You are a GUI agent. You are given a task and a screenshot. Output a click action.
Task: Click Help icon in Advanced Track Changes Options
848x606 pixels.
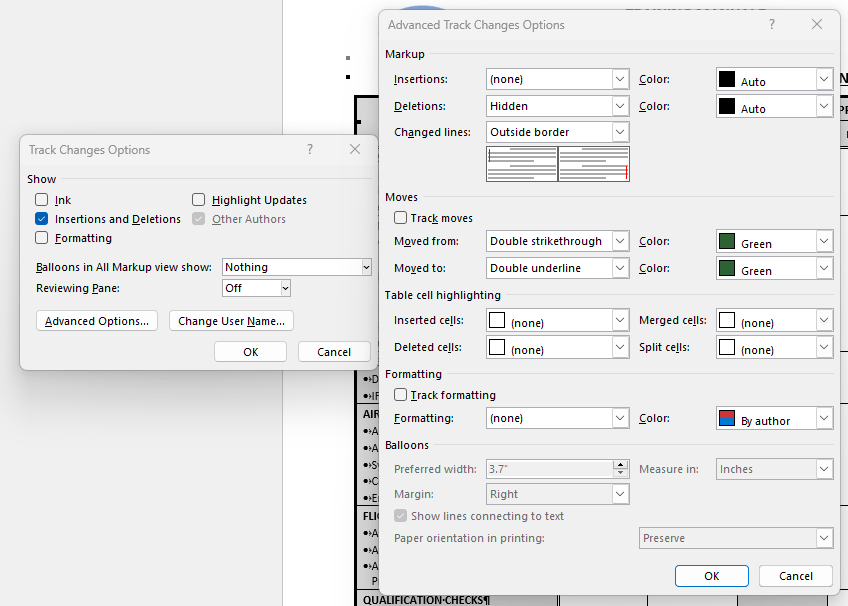772,24
